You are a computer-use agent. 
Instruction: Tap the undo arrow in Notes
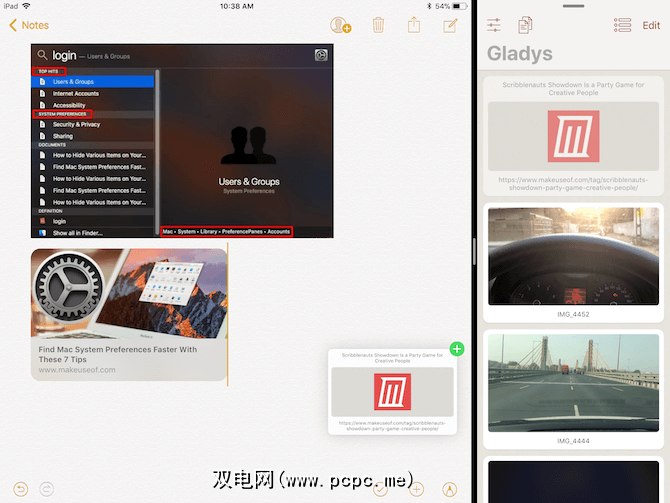(21, 489)
